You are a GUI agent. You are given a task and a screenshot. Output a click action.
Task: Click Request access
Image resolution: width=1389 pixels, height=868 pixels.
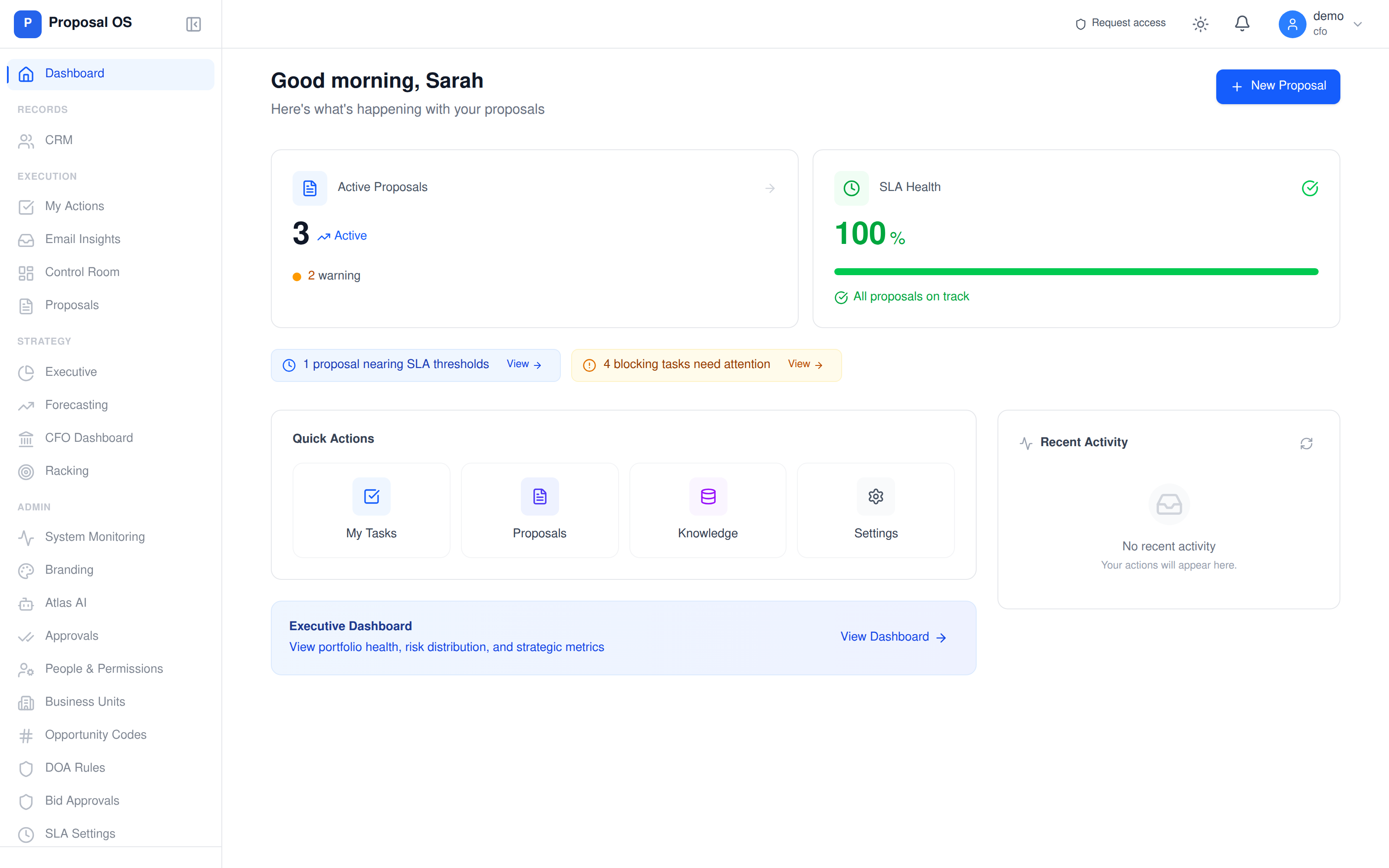click(1120, 23)
